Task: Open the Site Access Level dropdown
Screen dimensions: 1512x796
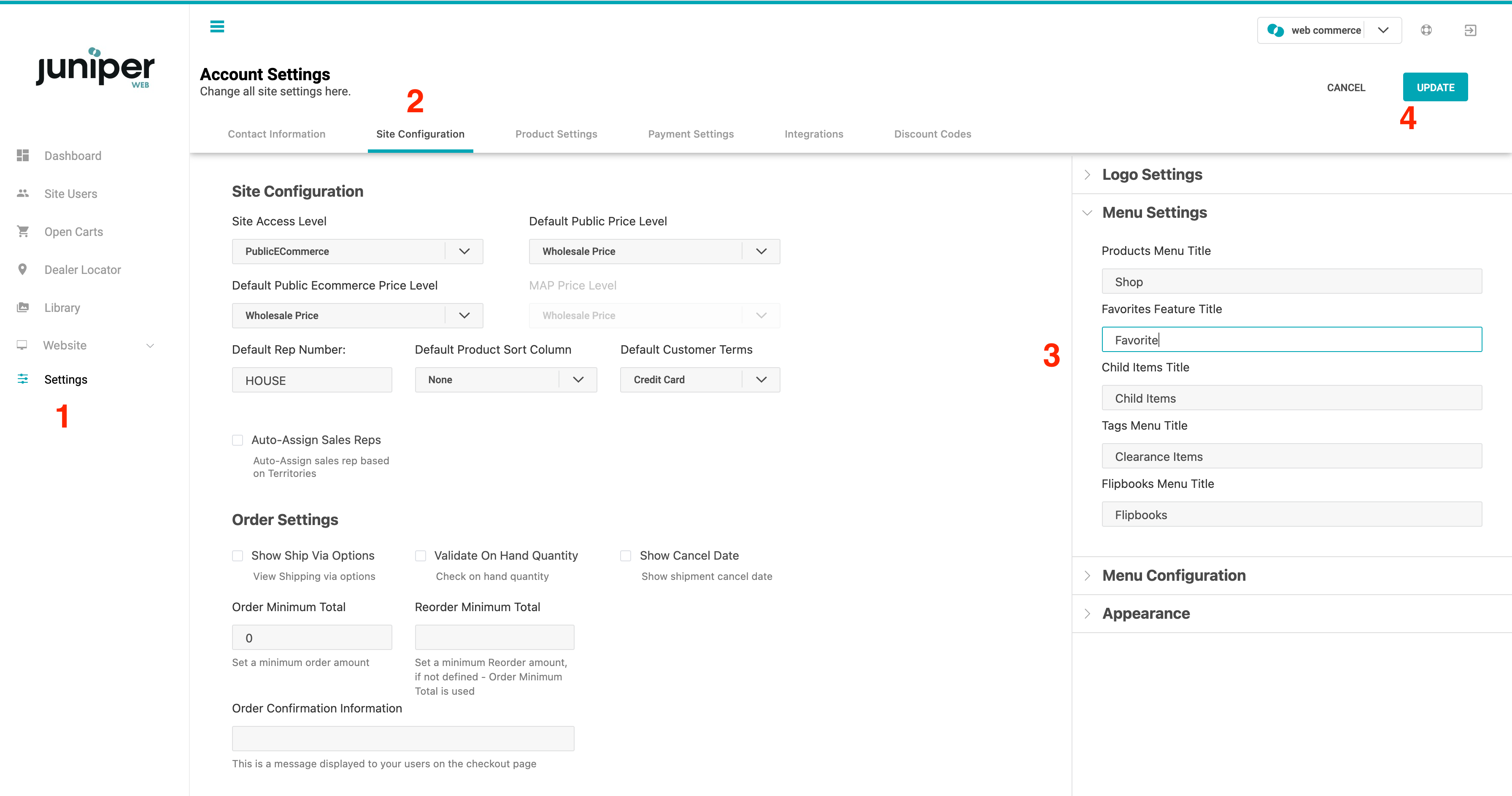Action: tap(357, 251)
